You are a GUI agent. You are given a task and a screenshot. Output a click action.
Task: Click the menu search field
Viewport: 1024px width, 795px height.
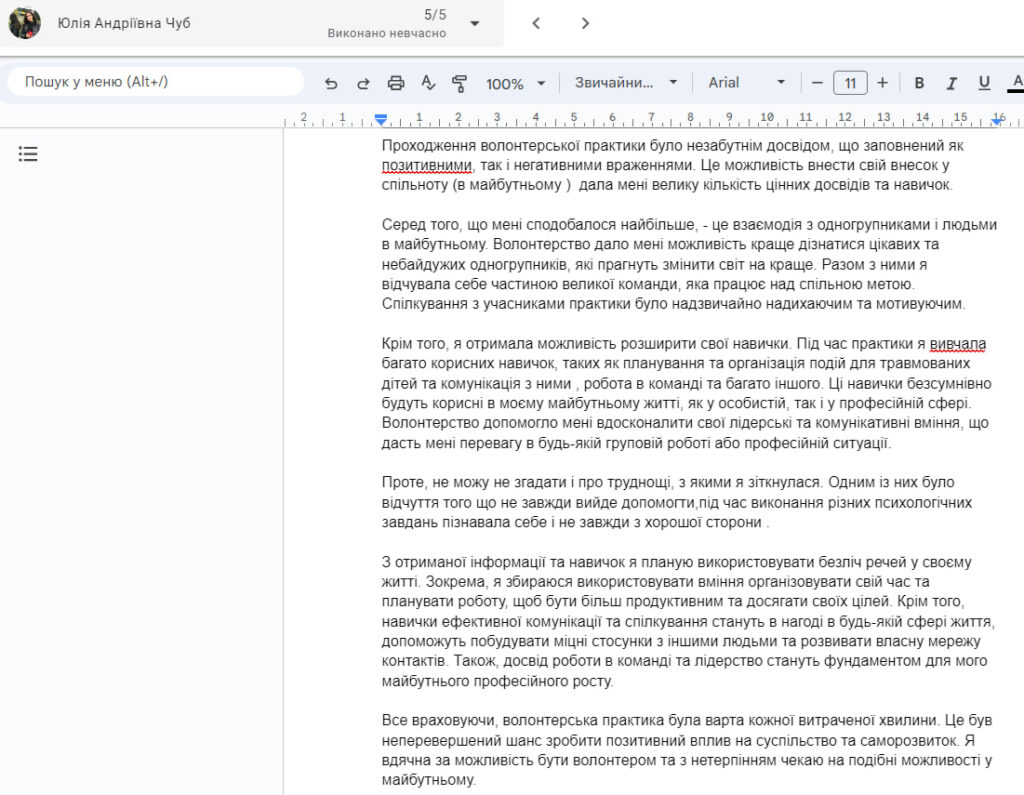[x=155, y=82]
